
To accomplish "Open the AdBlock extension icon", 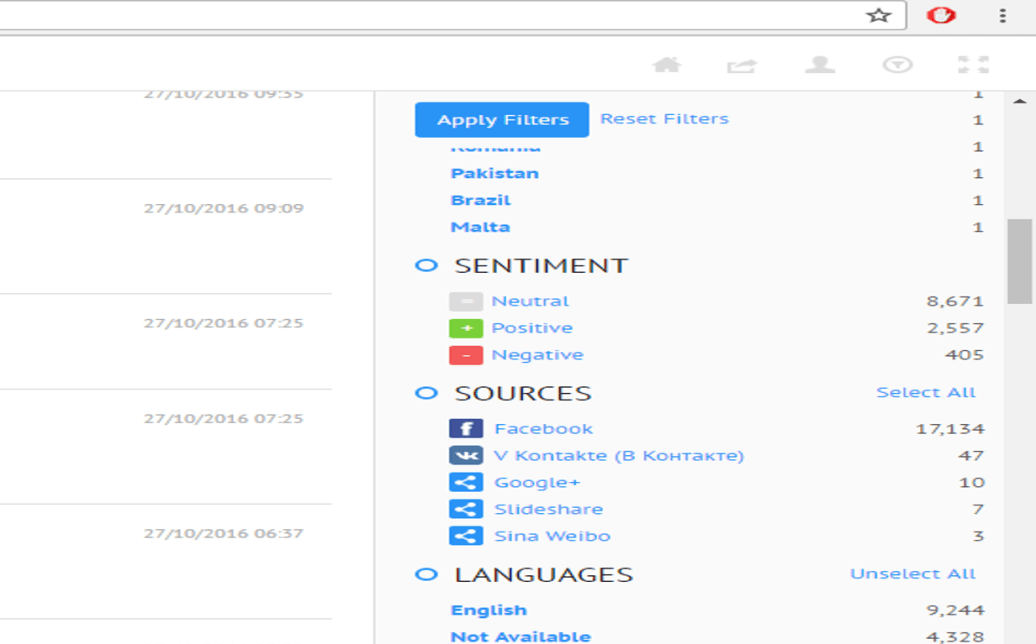I will click(941, 15).
